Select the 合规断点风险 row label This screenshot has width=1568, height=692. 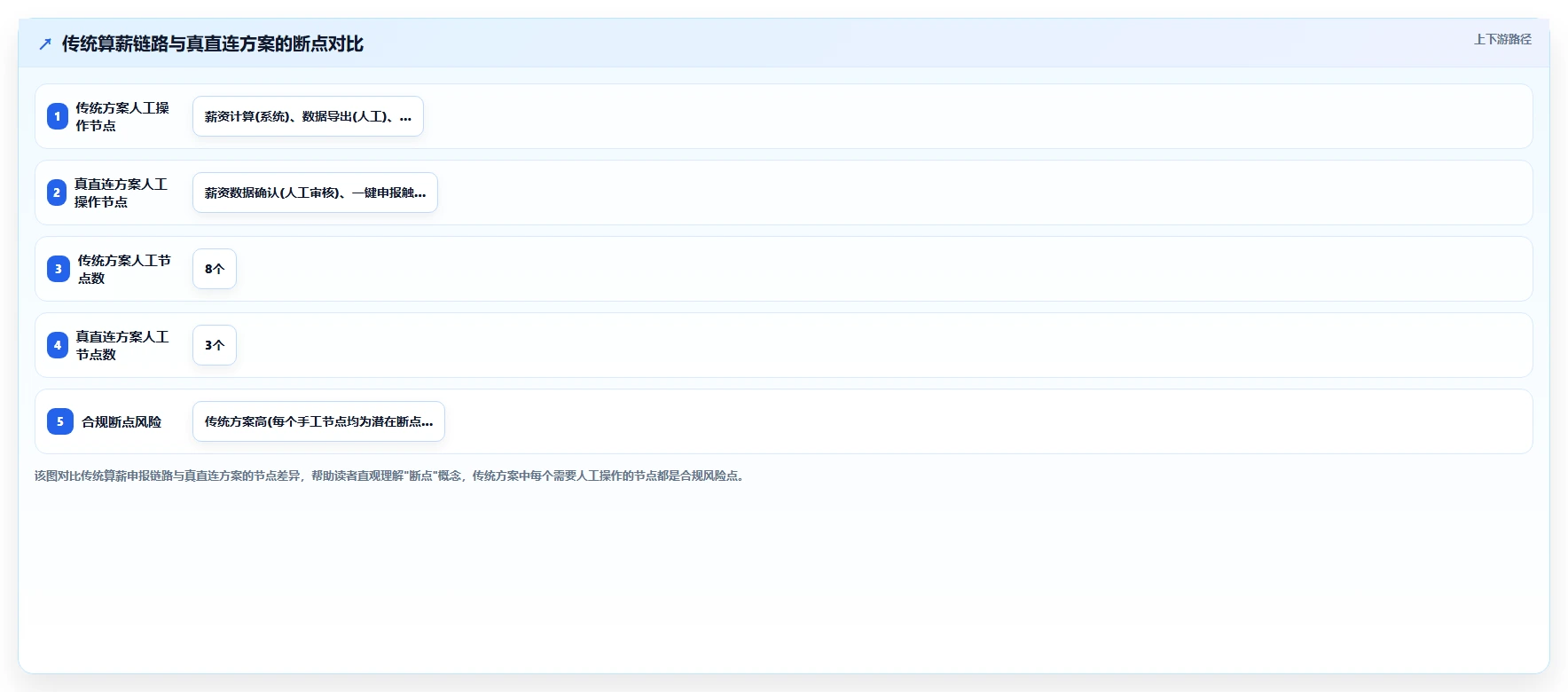pos(122,421)
